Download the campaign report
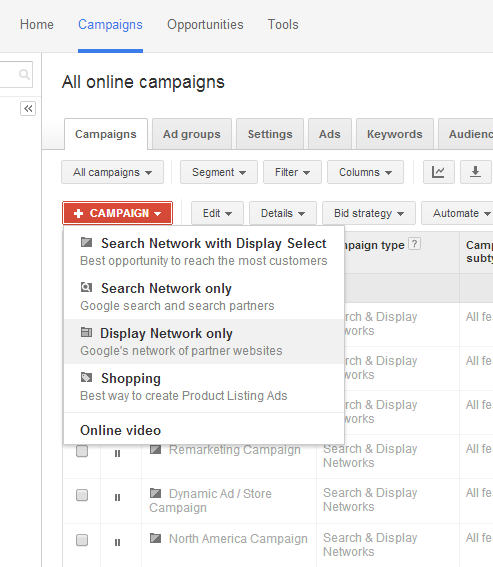493x567 pixels. (x=475, y=172)
